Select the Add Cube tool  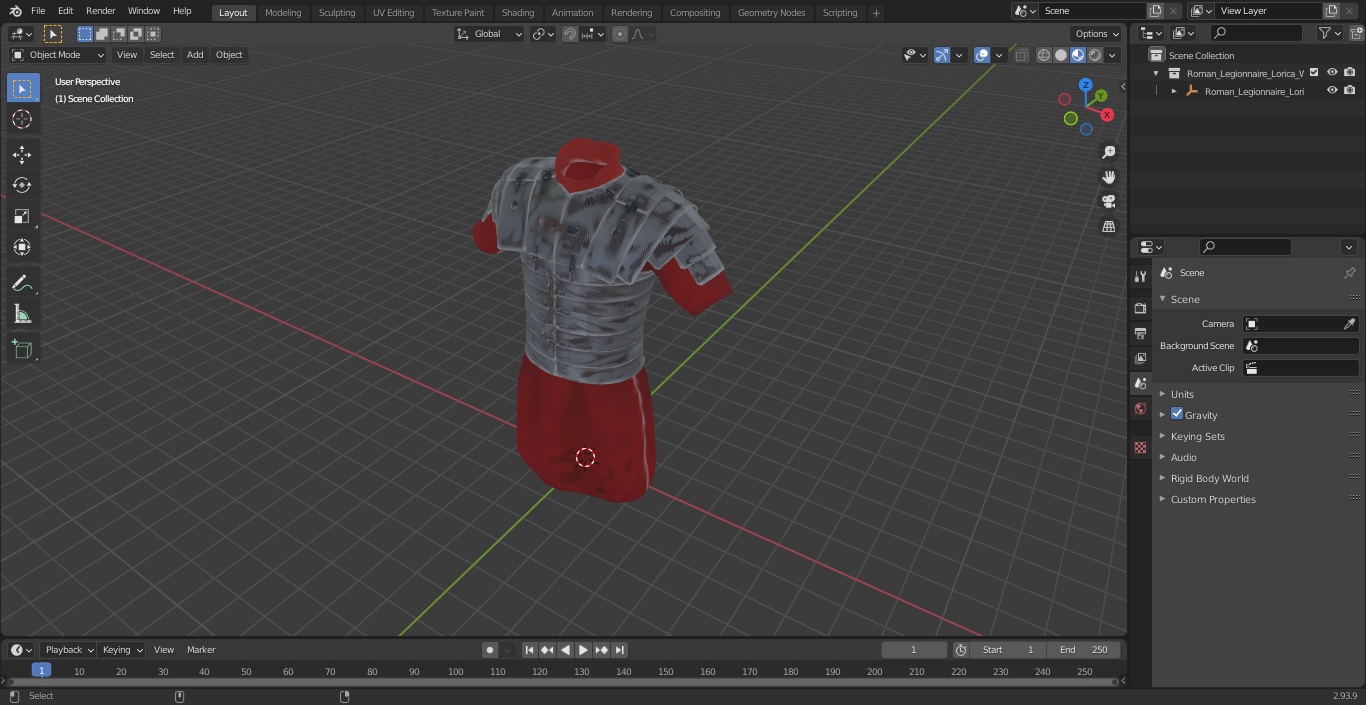22,350
